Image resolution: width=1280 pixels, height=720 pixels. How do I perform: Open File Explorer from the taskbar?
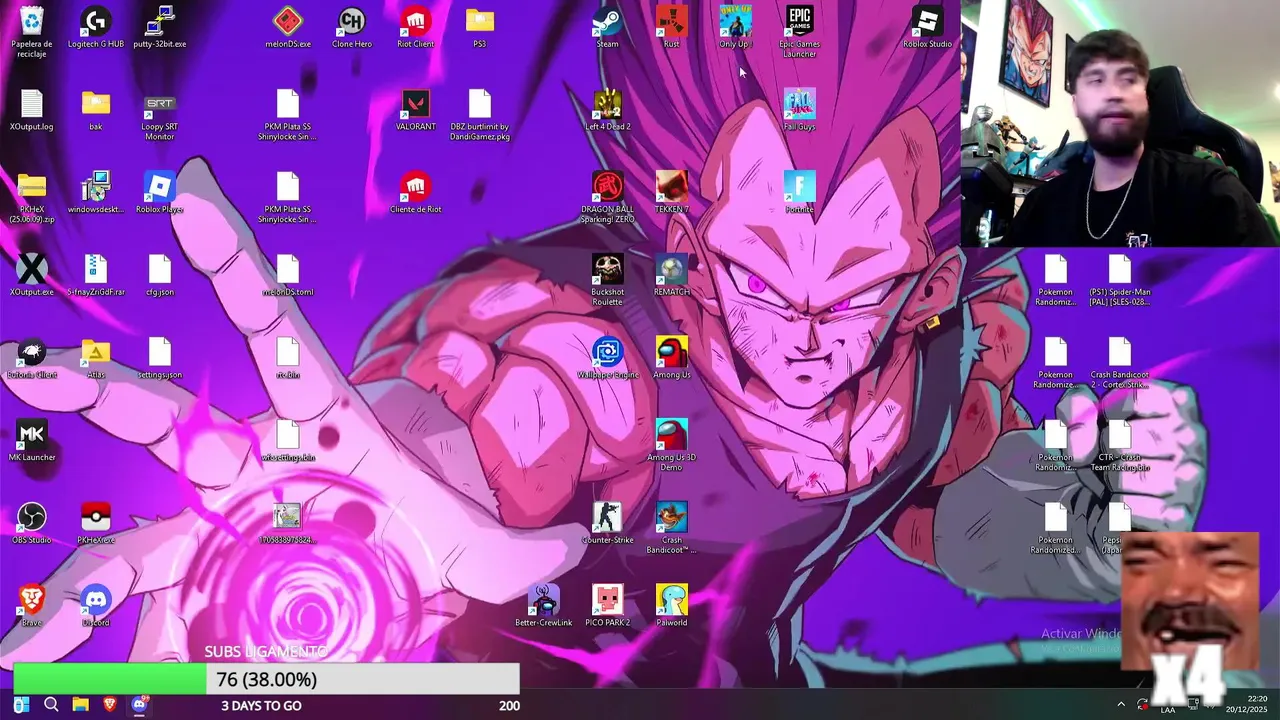80,705
